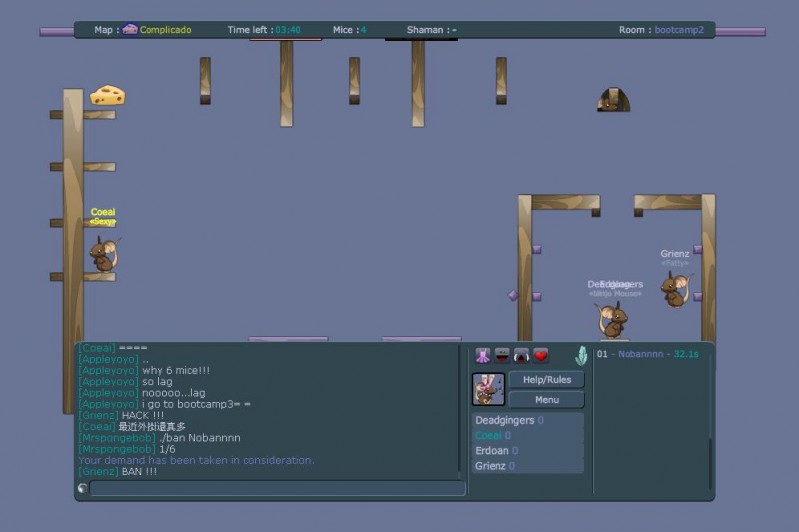Click Shaman label in the top bar
This screenshot has height=532, width=799.
(x=432, y=30)
